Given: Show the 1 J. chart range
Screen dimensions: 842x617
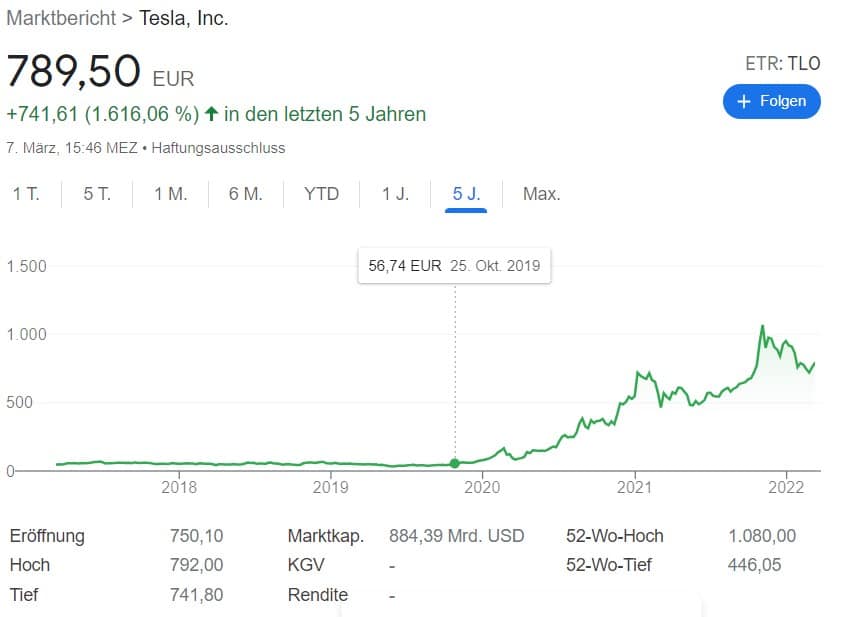Looking at the screenshot, I should point(395,194).
